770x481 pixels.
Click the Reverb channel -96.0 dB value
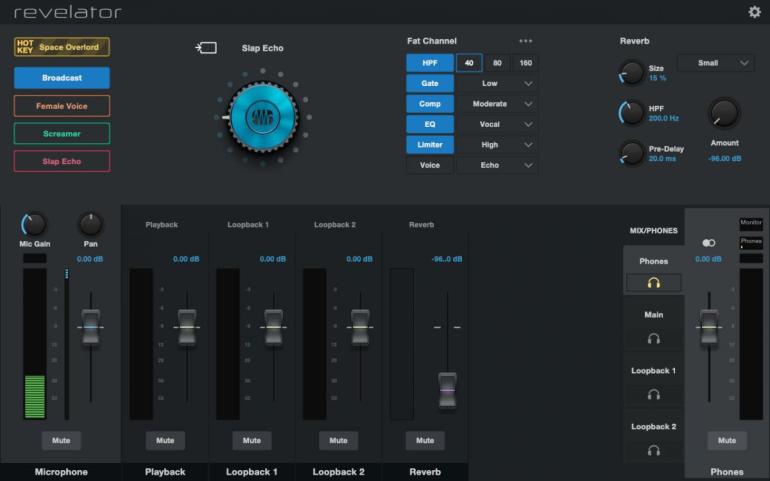447,259
